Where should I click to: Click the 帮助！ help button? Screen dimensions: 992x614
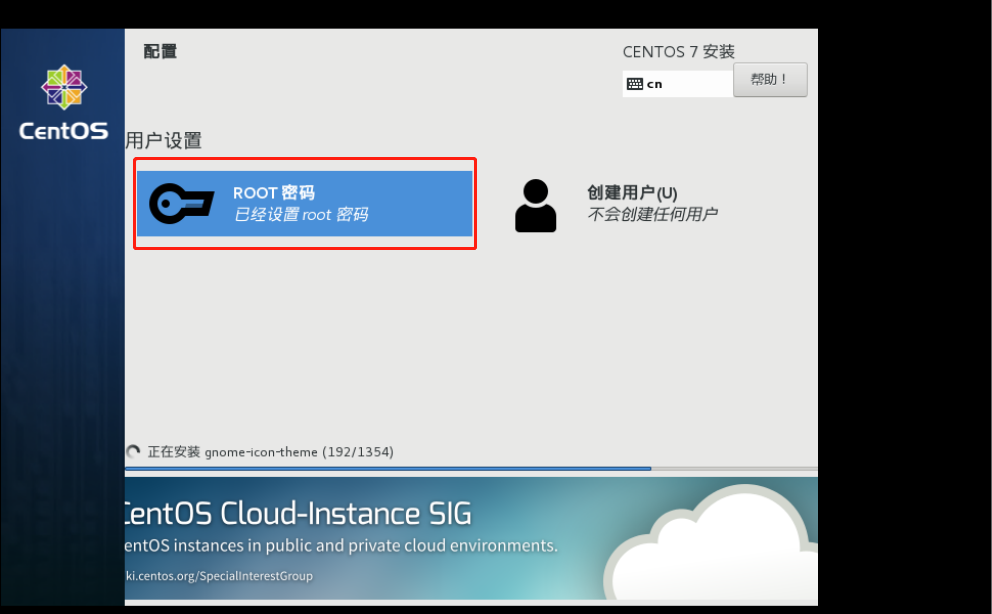(x=770, y=80)
